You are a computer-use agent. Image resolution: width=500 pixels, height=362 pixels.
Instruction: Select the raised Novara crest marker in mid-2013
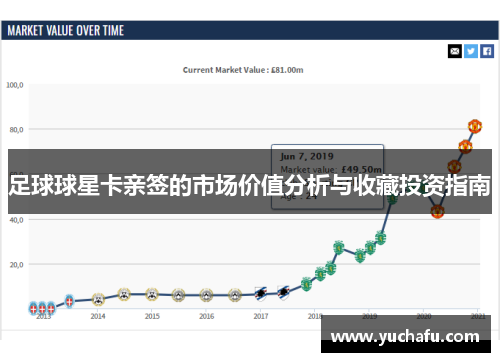[69, 301]
